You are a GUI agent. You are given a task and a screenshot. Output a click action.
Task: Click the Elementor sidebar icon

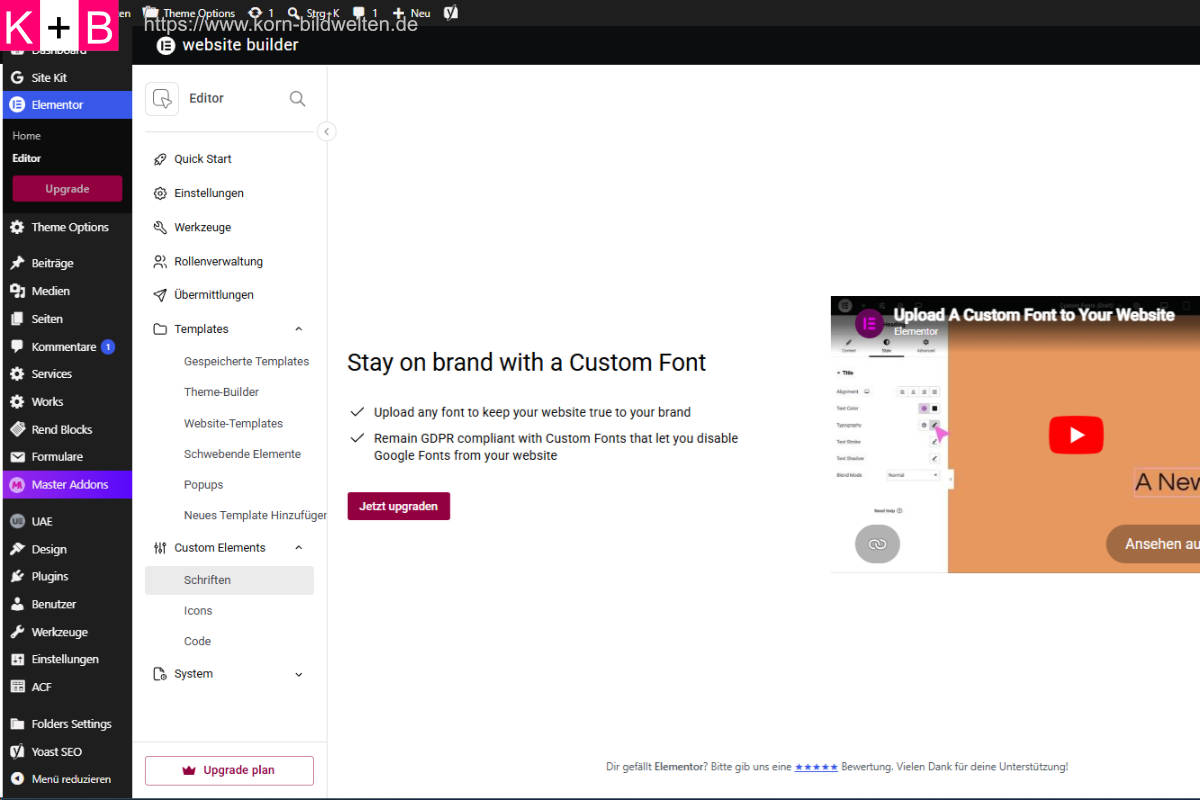[x=16, y=104]
